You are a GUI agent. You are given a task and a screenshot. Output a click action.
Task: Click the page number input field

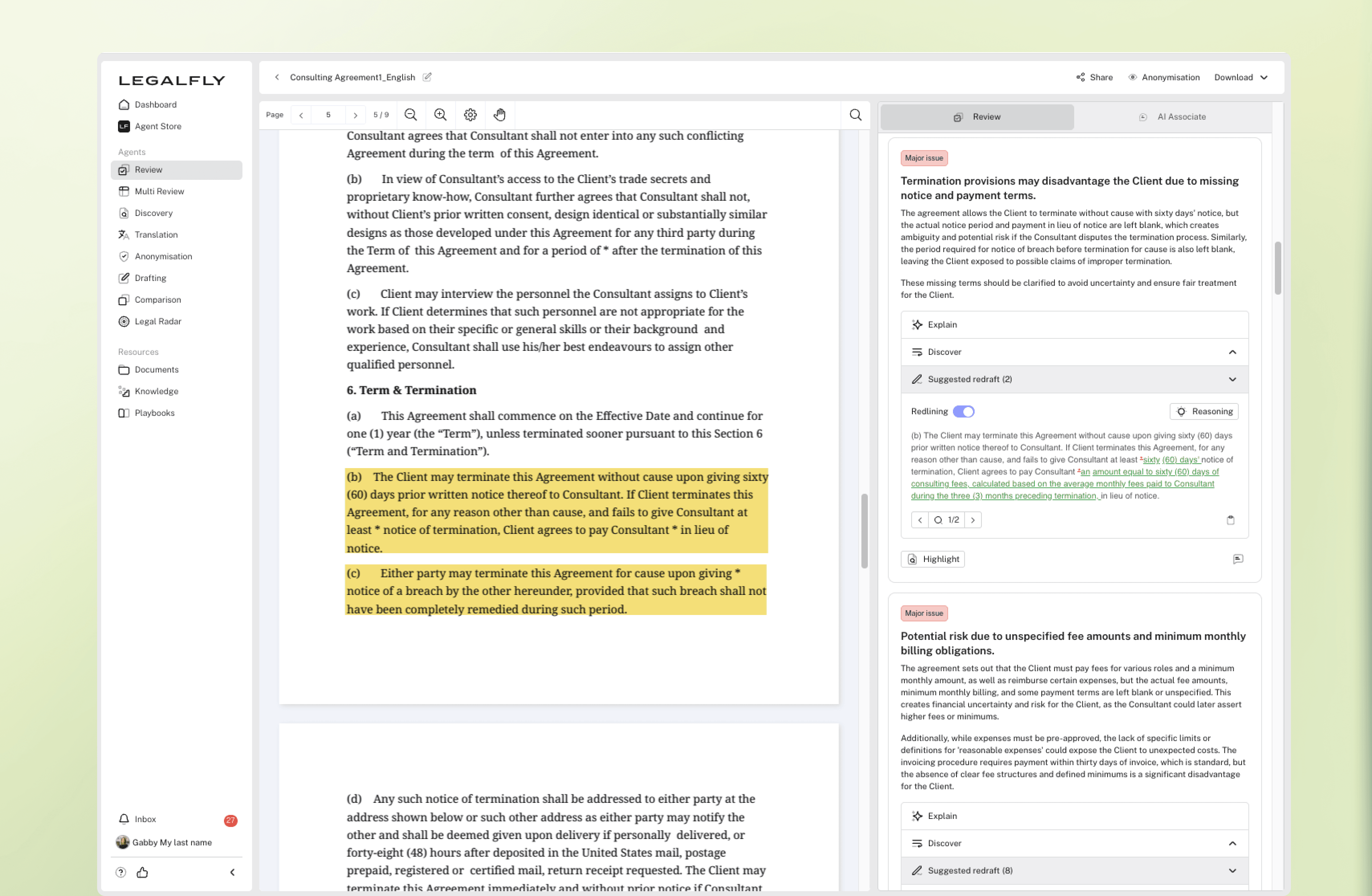click(328, 115)
